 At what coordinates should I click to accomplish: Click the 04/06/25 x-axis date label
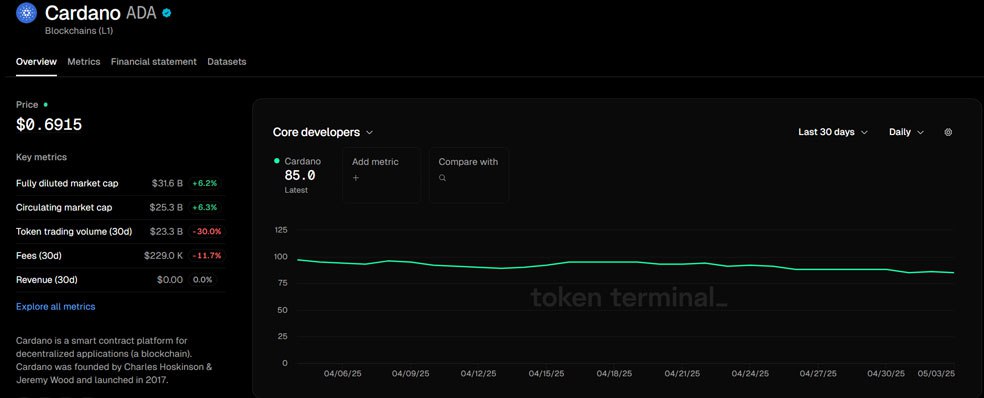(343, 374)
